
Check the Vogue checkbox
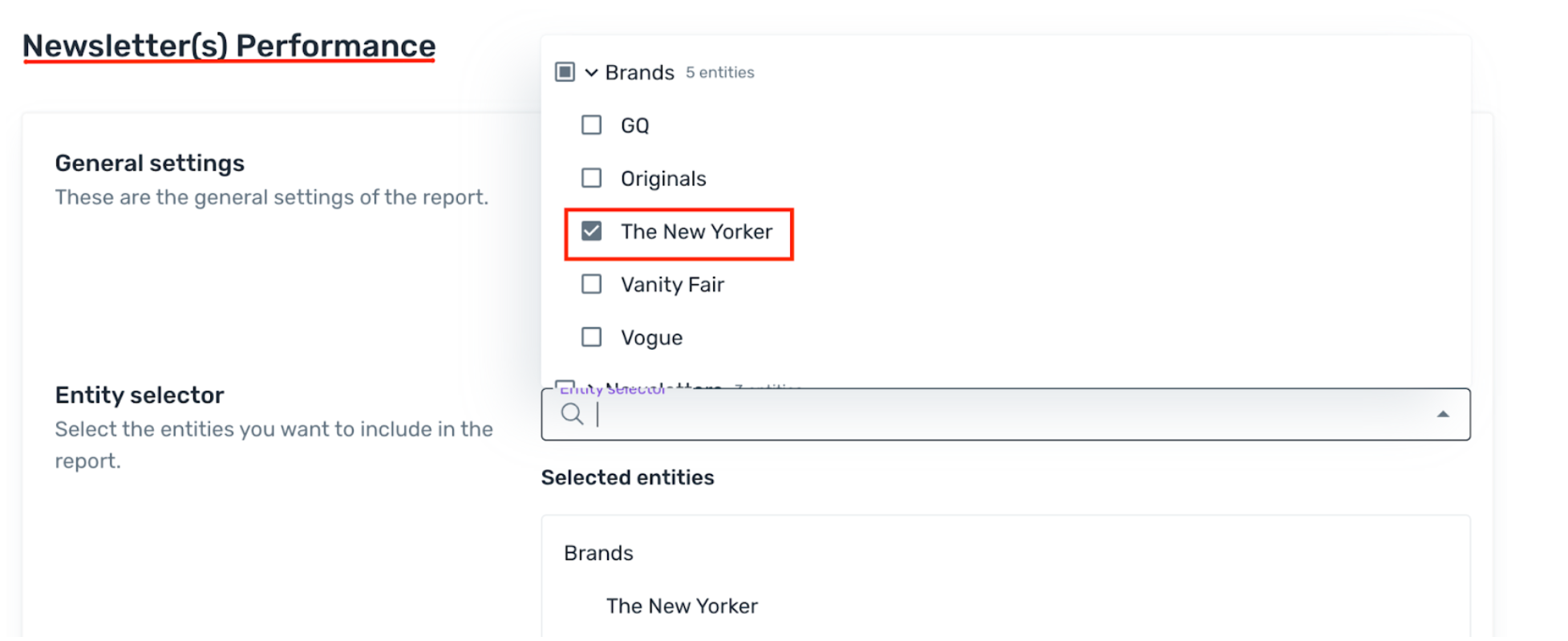click(591, 337)
